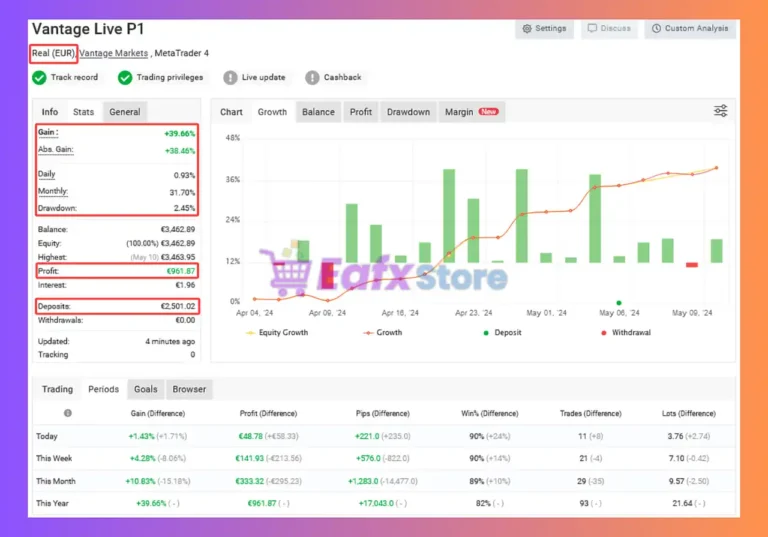
Task: Click the Monthly label
Action: tap(53, 191)
